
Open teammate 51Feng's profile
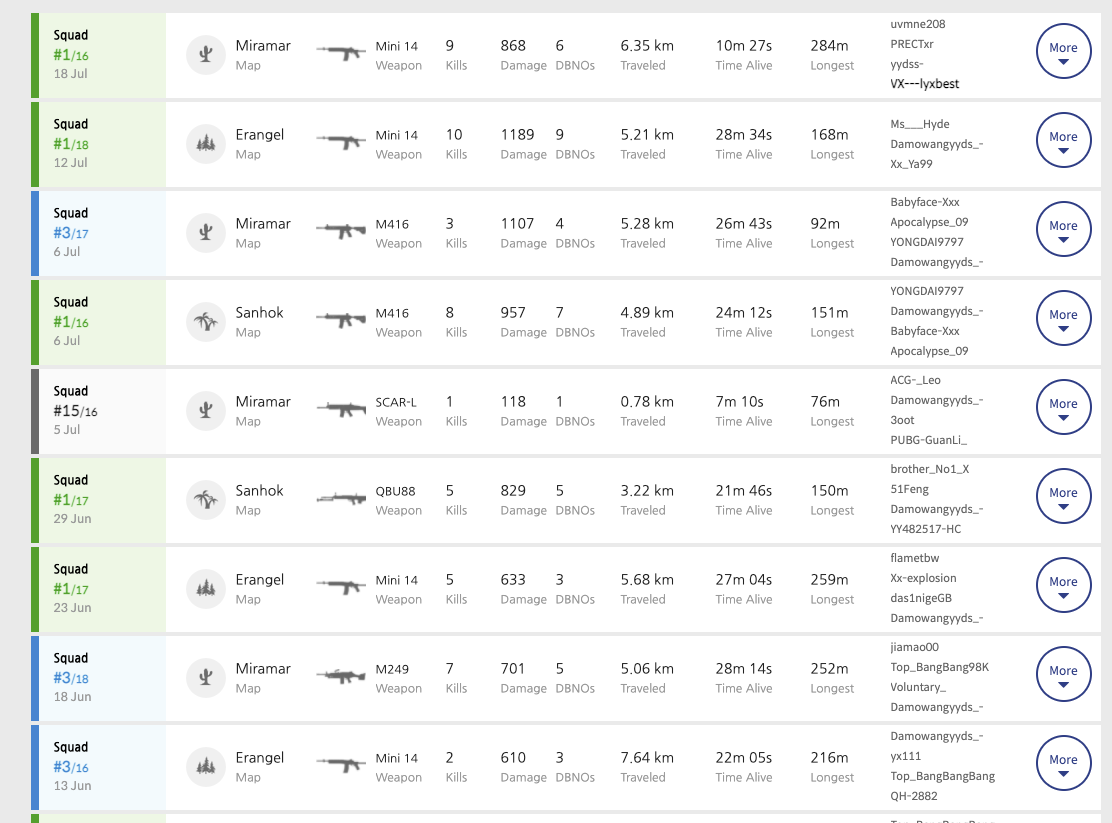click(x=909, y=489)
